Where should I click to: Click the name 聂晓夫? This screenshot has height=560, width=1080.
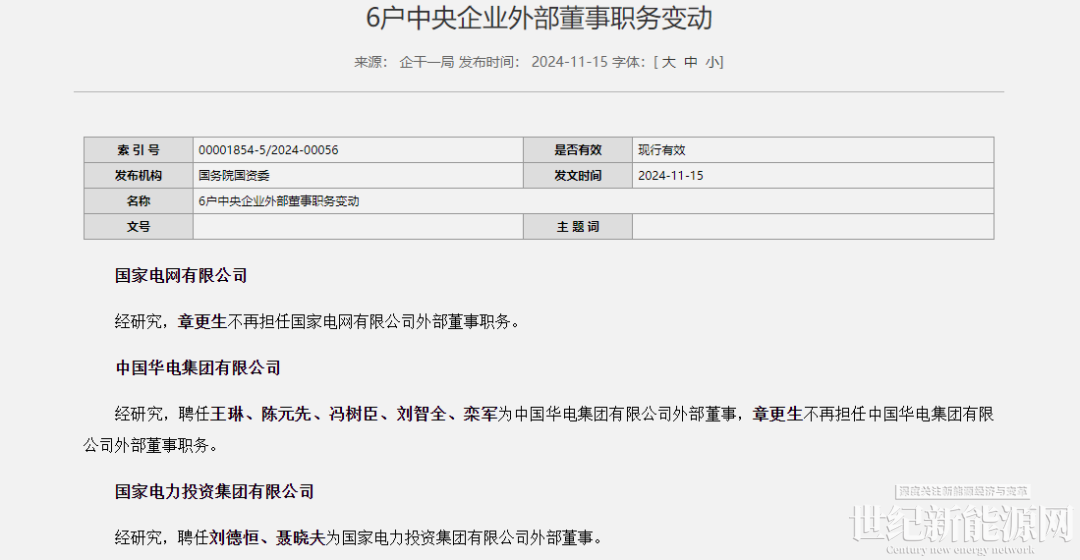[x=300, y=537]
